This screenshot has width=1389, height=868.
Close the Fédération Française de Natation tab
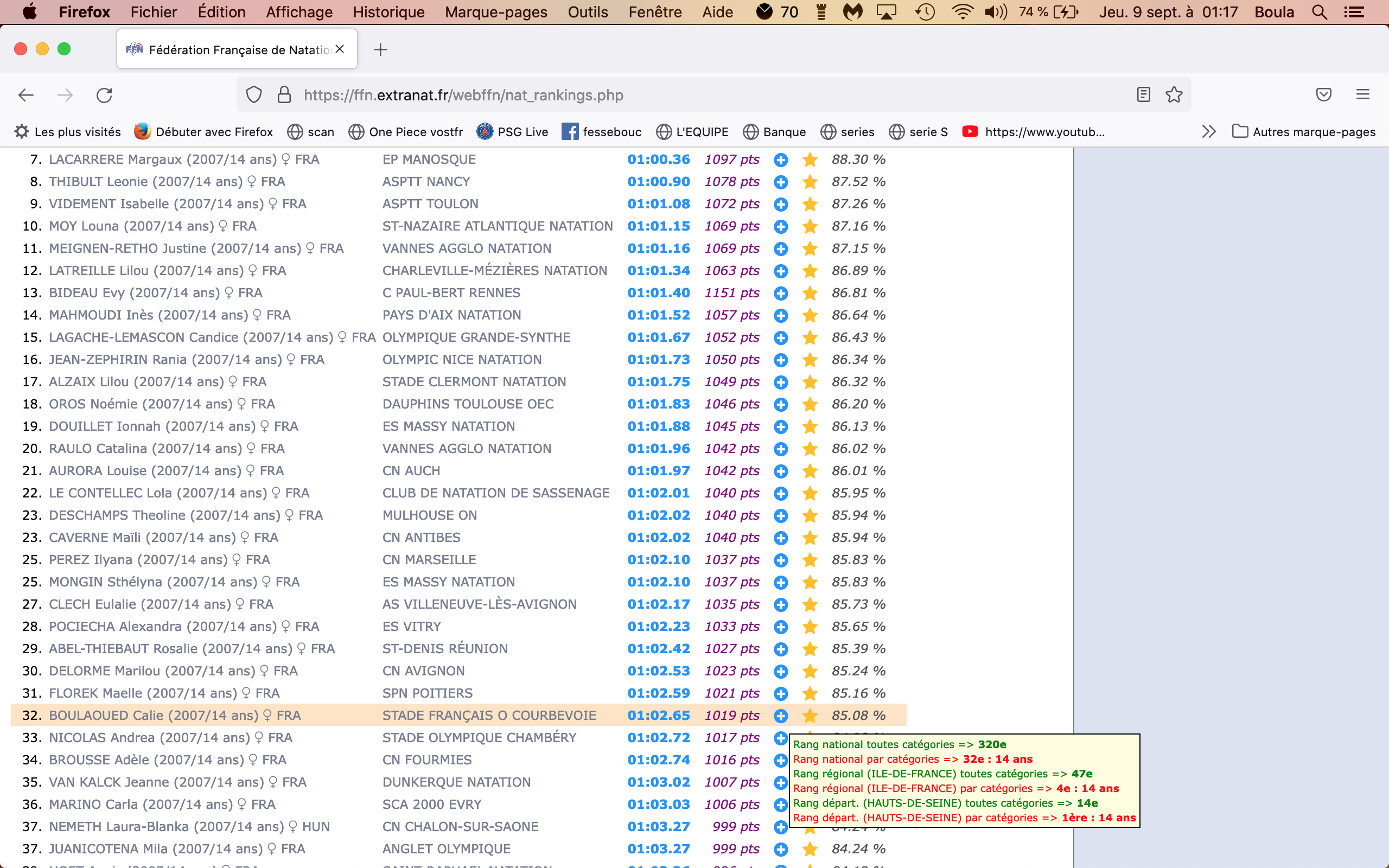(x=340, y=49)
